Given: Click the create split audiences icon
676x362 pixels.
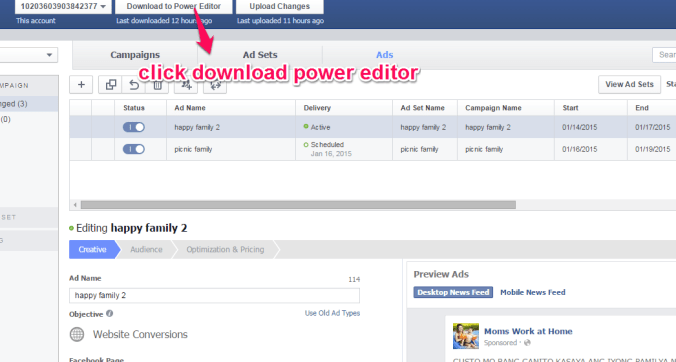Looking at the screenshot, I should tap(186, 84).
